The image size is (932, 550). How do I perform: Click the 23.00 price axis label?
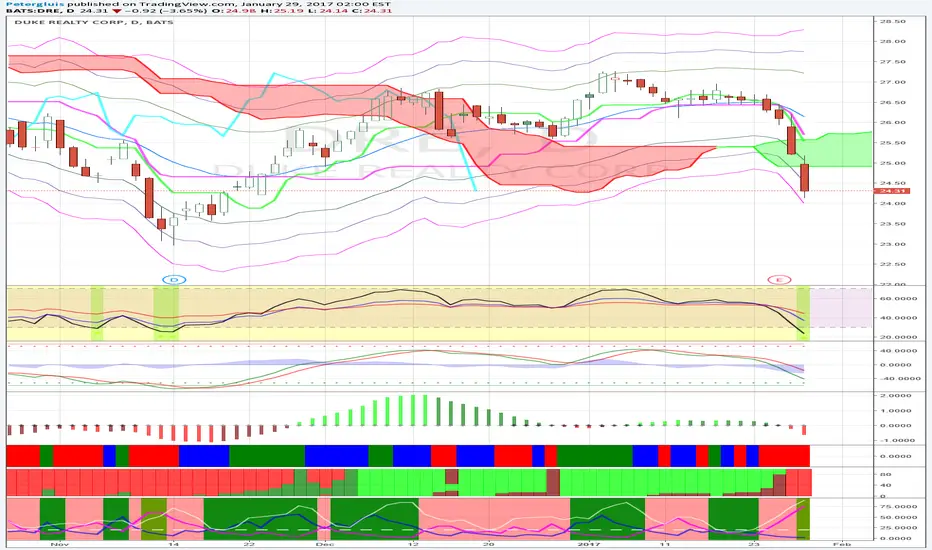(893, 244)
